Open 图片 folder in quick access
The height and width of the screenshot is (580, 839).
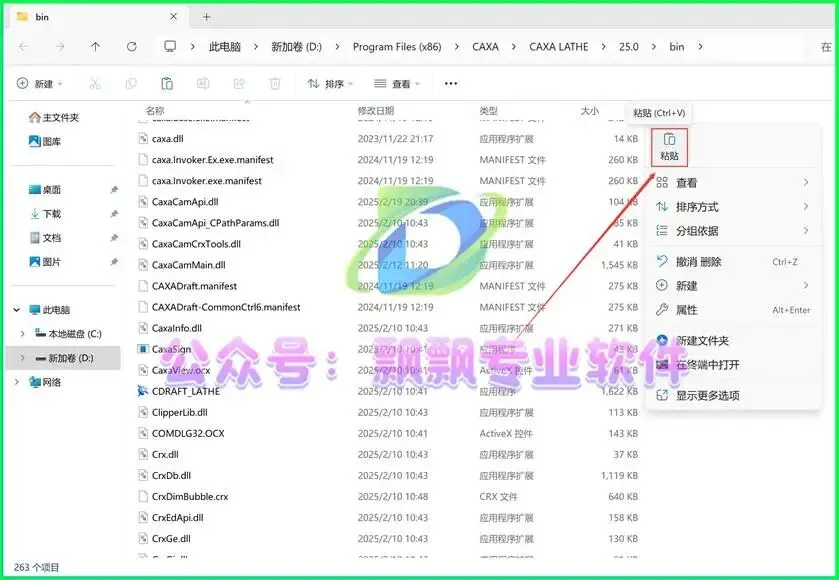[x=45, y=262]
